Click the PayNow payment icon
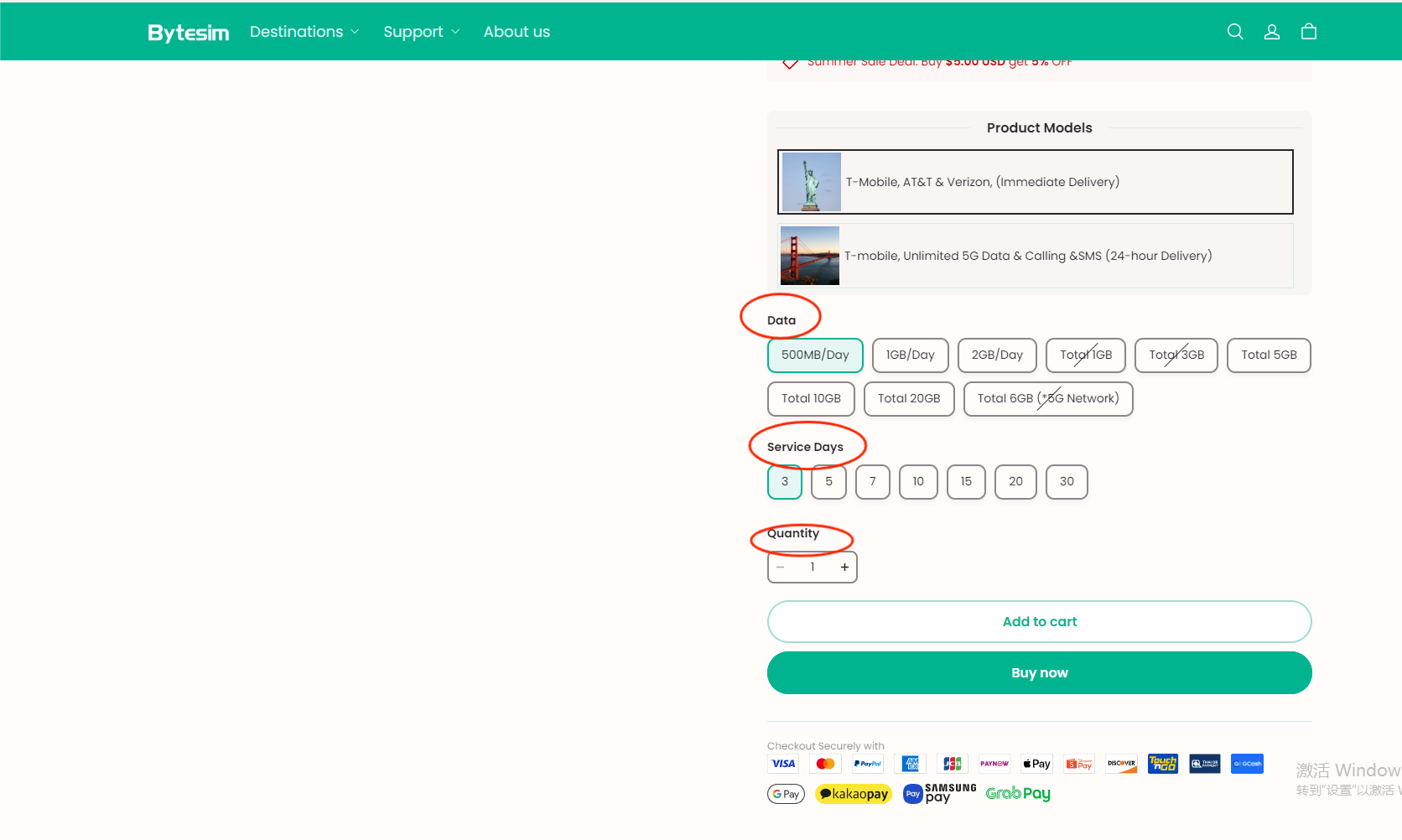 [994, 764]
